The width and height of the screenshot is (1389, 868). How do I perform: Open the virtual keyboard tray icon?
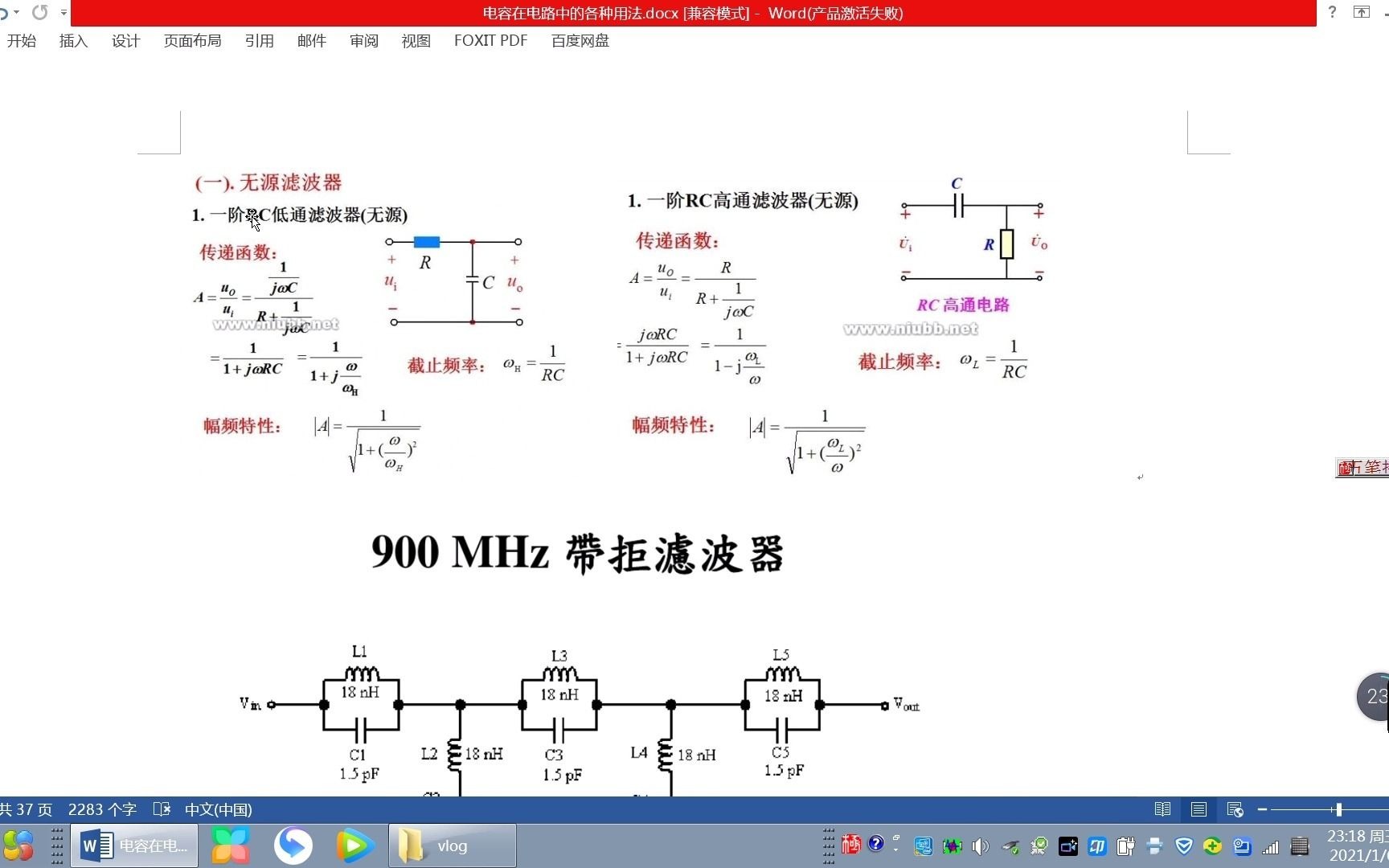(x=1300, y=846)
